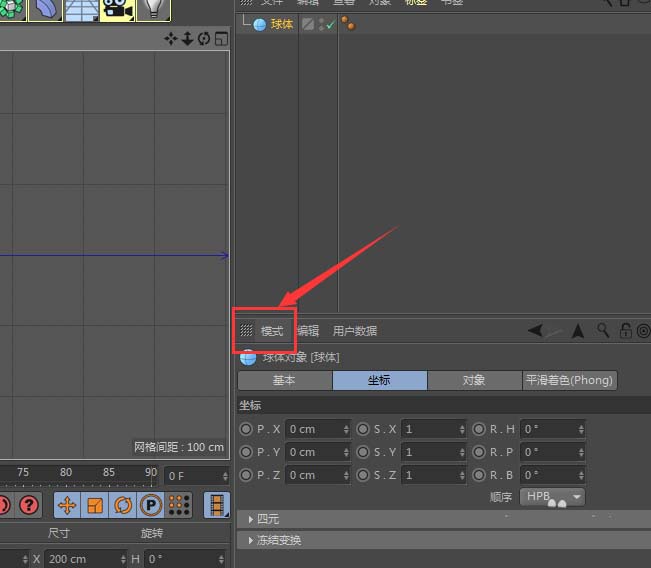The height and width of the screenshot is (568, 651).
Task: Open the 模式 menu
Action: [272, 331]
